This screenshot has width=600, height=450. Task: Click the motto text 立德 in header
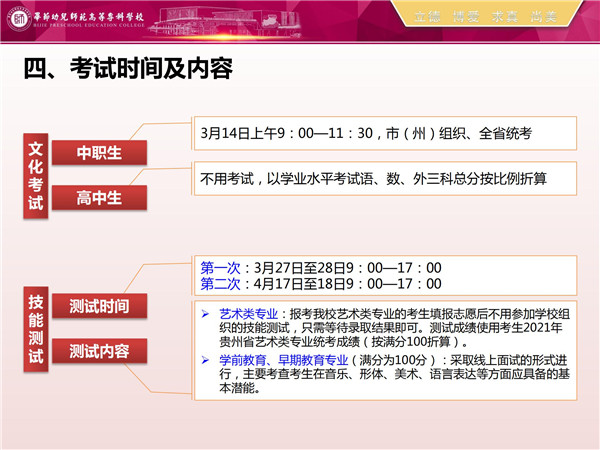point(427,16)
